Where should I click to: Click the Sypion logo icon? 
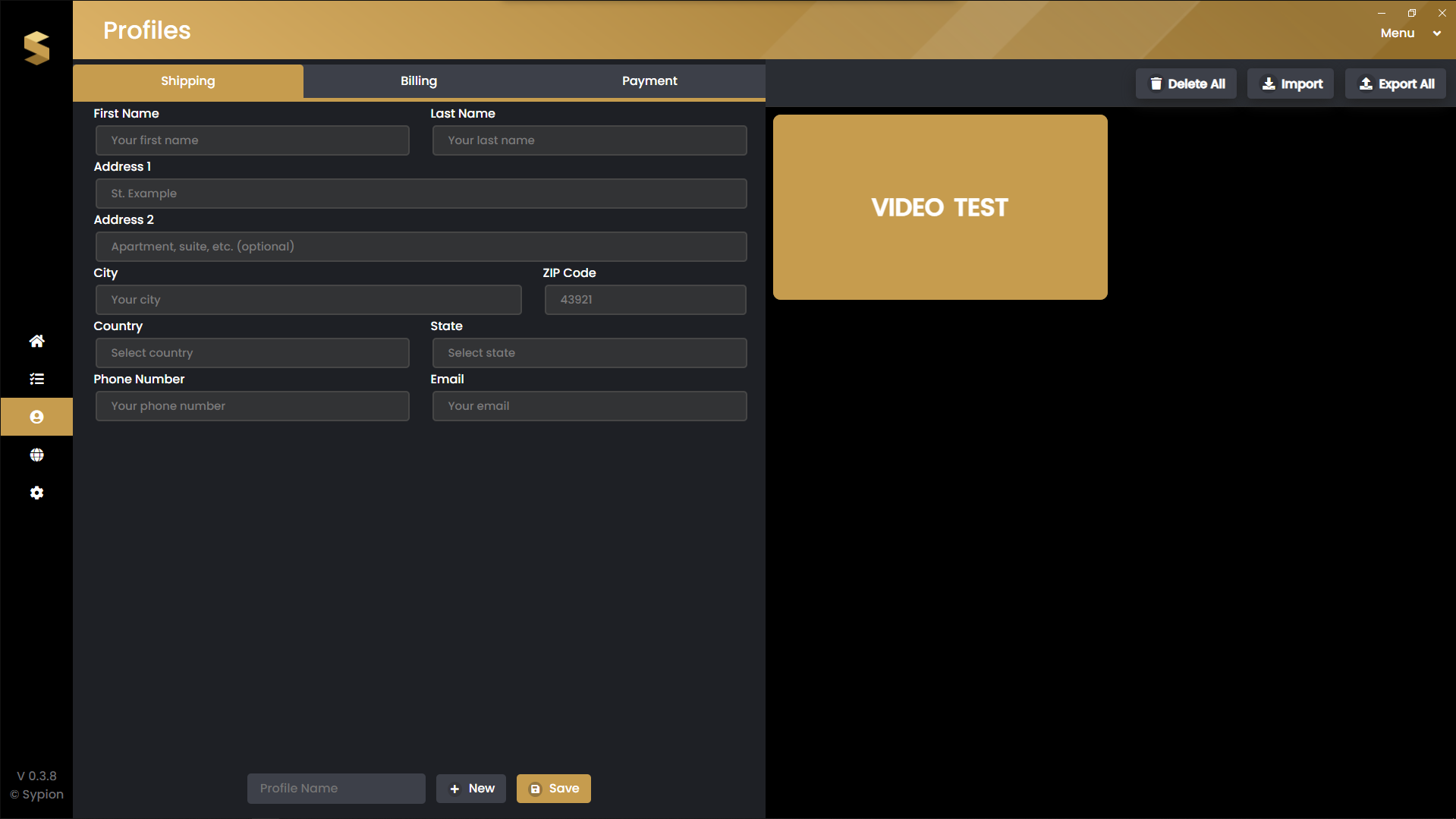[36, 48]
